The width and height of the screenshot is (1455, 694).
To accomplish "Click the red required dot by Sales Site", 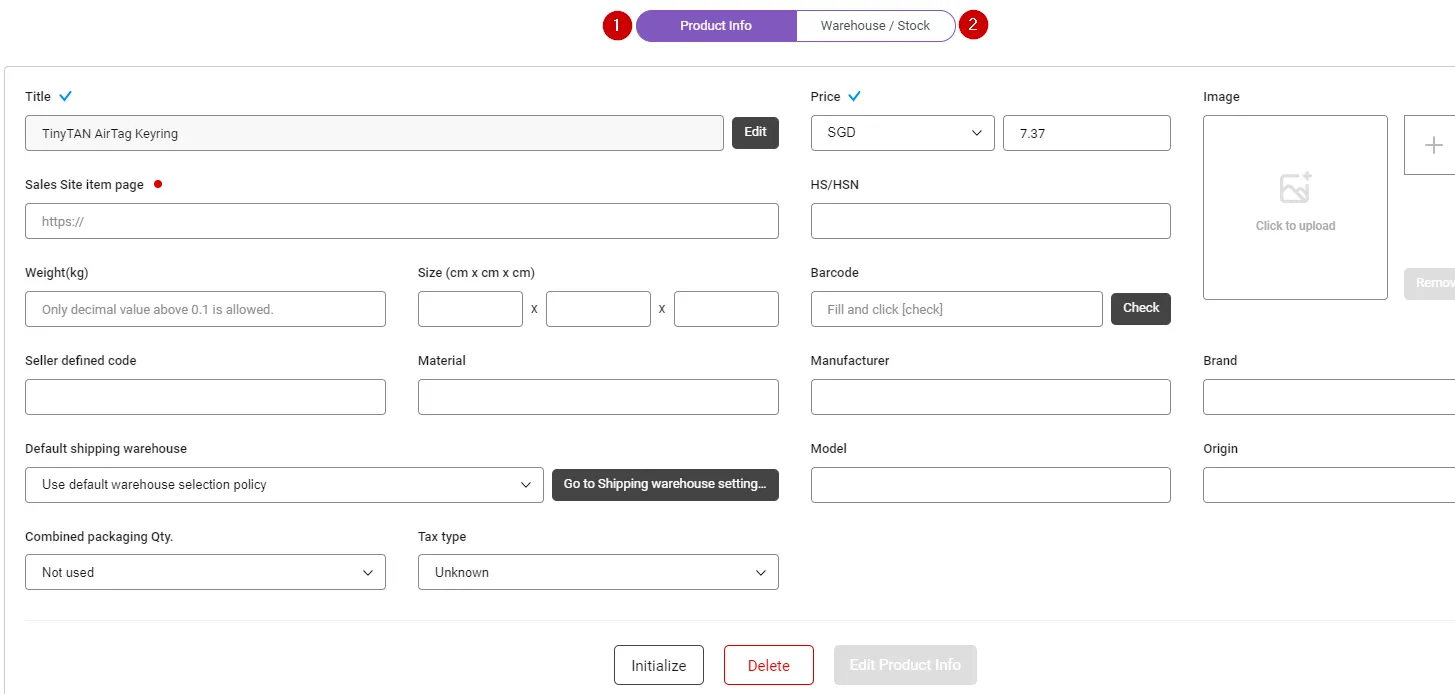I will click(x=158, y=184).
